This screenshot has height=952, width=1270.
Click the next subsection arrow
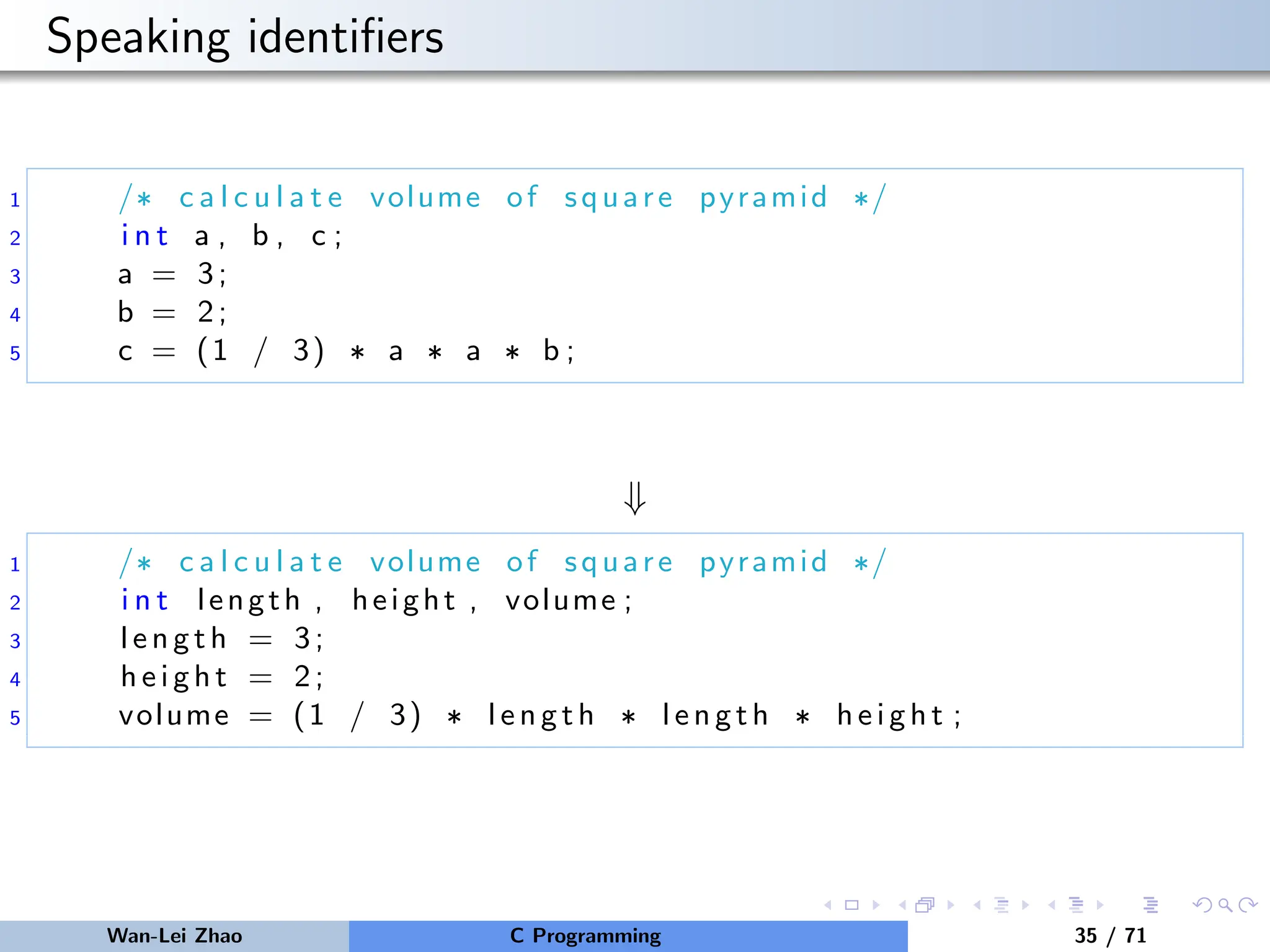click(1026, 906)
